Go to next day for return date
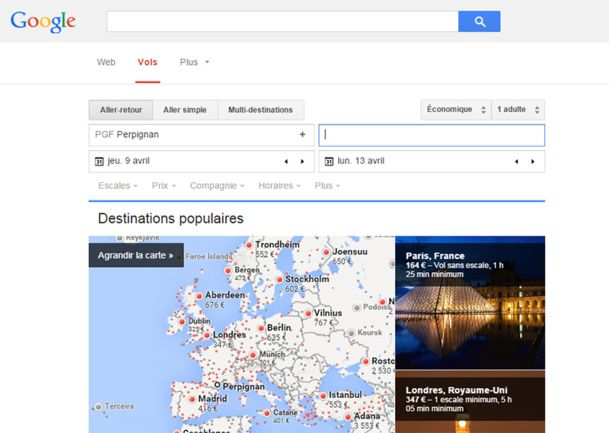 point(533,162)
